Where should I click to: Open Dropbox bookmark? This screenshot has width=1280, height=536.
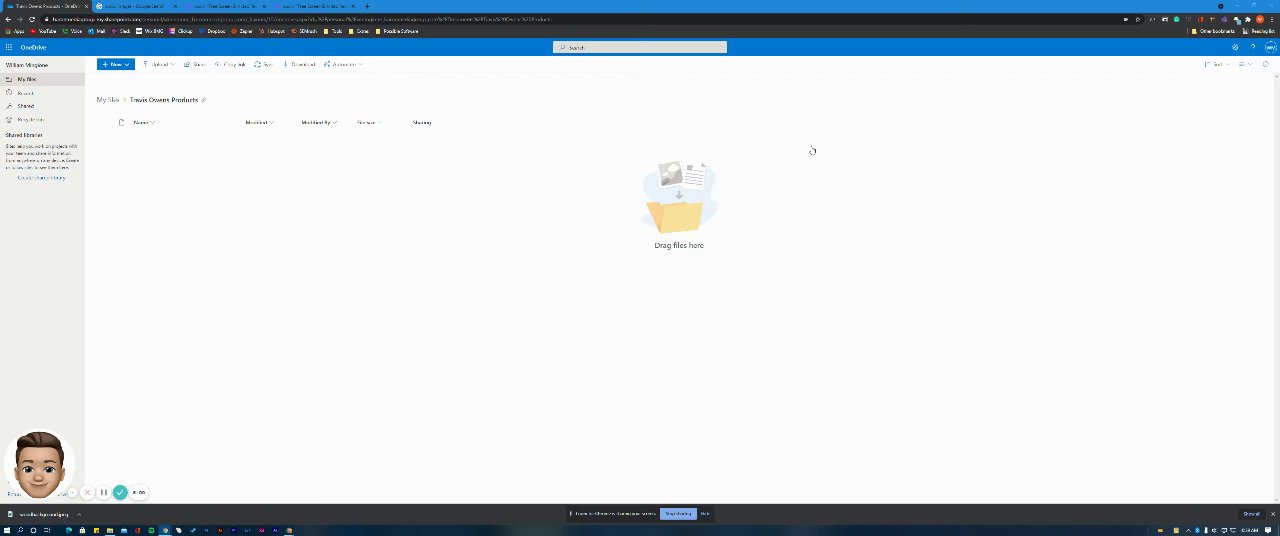tap(212, 31)
